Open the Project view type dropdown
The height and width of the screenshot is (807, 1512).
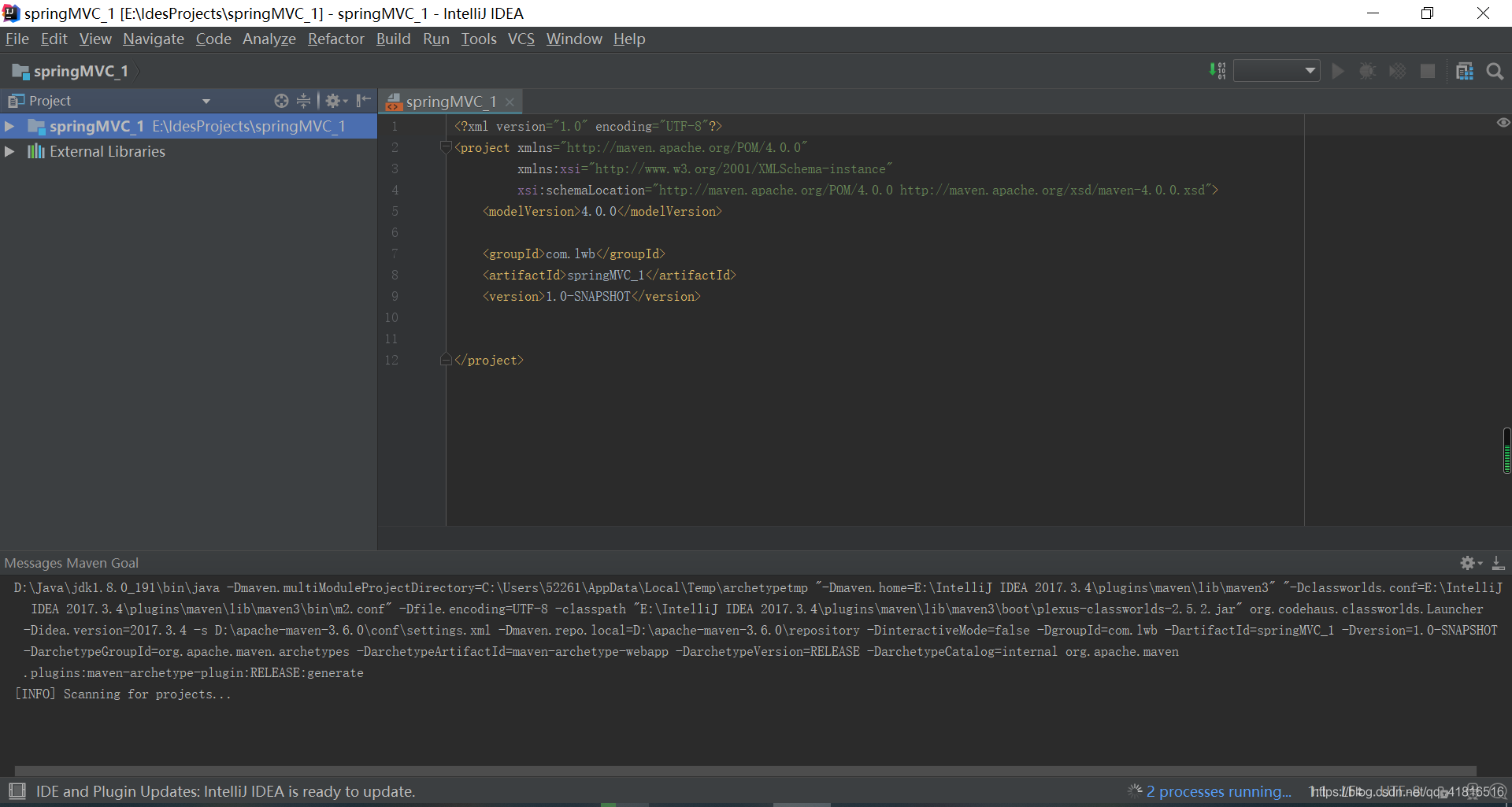(206, 101)
